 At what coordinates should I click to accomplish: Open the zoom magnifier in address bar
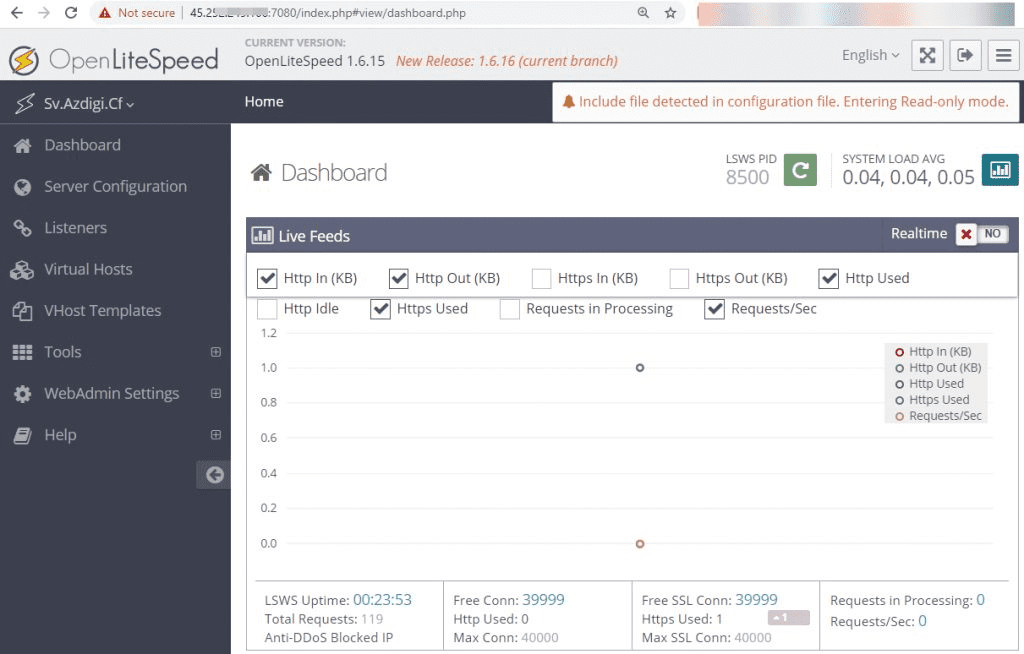(643, 12)
